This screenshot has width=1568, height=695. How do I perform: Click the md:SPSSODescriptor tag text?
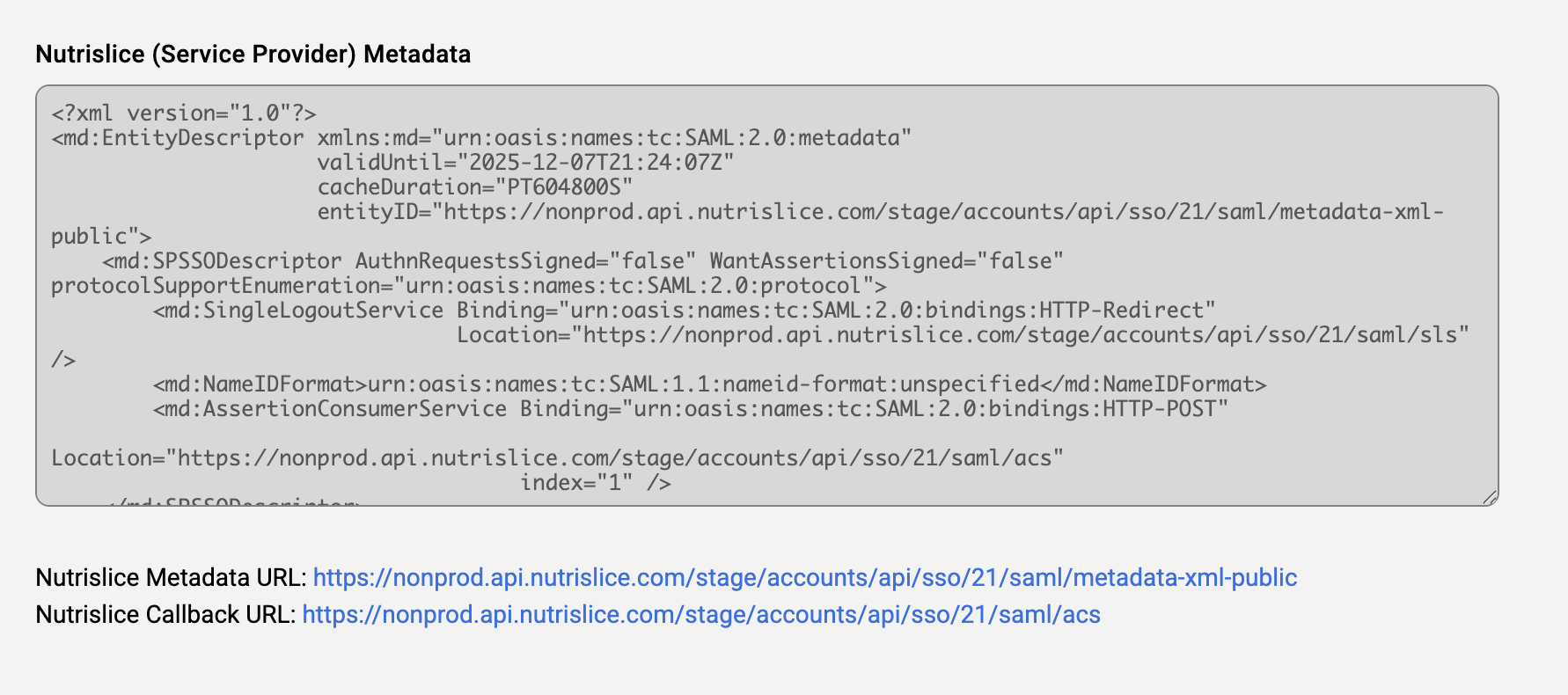point(222,261)
